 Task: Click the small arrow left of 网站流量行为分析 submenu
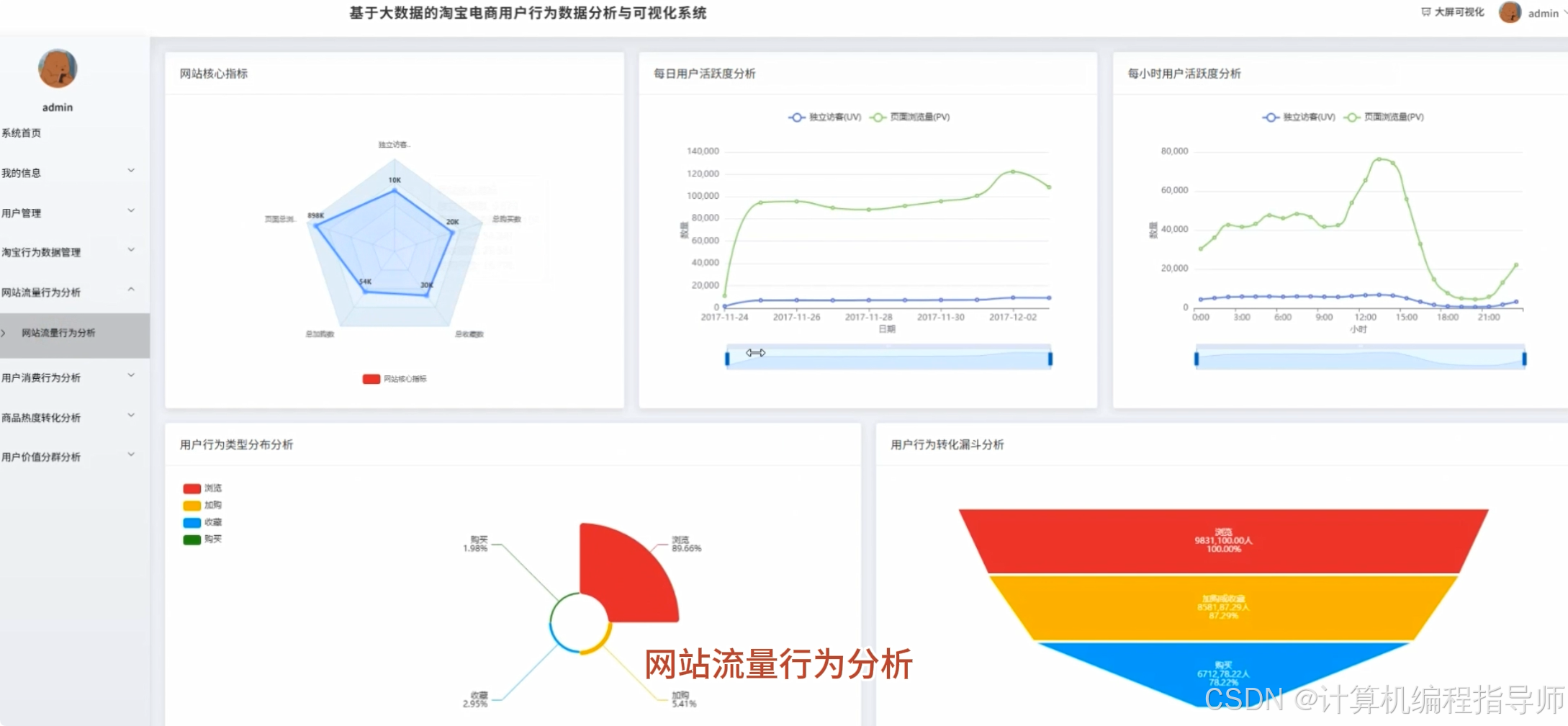point(4,333)
